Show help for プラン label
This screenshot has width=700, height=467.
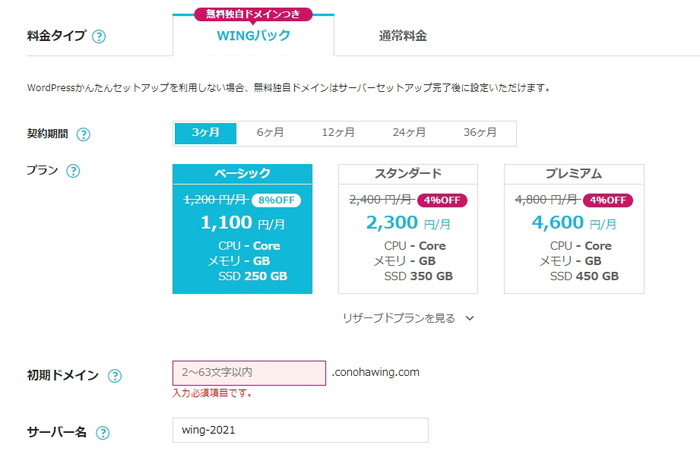(x=73, y=171)
